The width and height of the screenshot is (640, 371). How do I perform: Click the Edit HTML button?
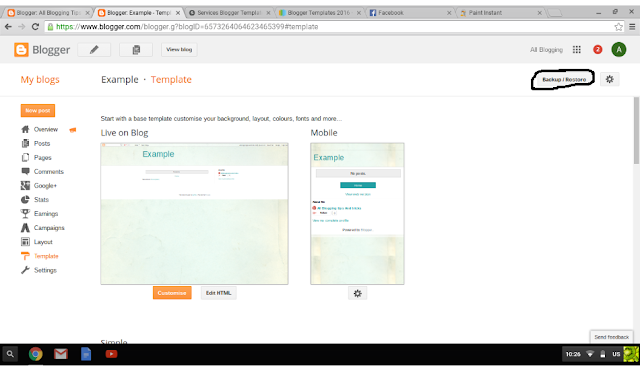click(218, 293)
